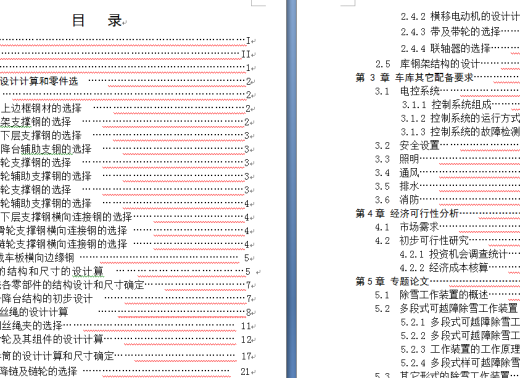Select the entry 4.2 初步可行性研究
This screenshot has height=378, width=520.
422,240
